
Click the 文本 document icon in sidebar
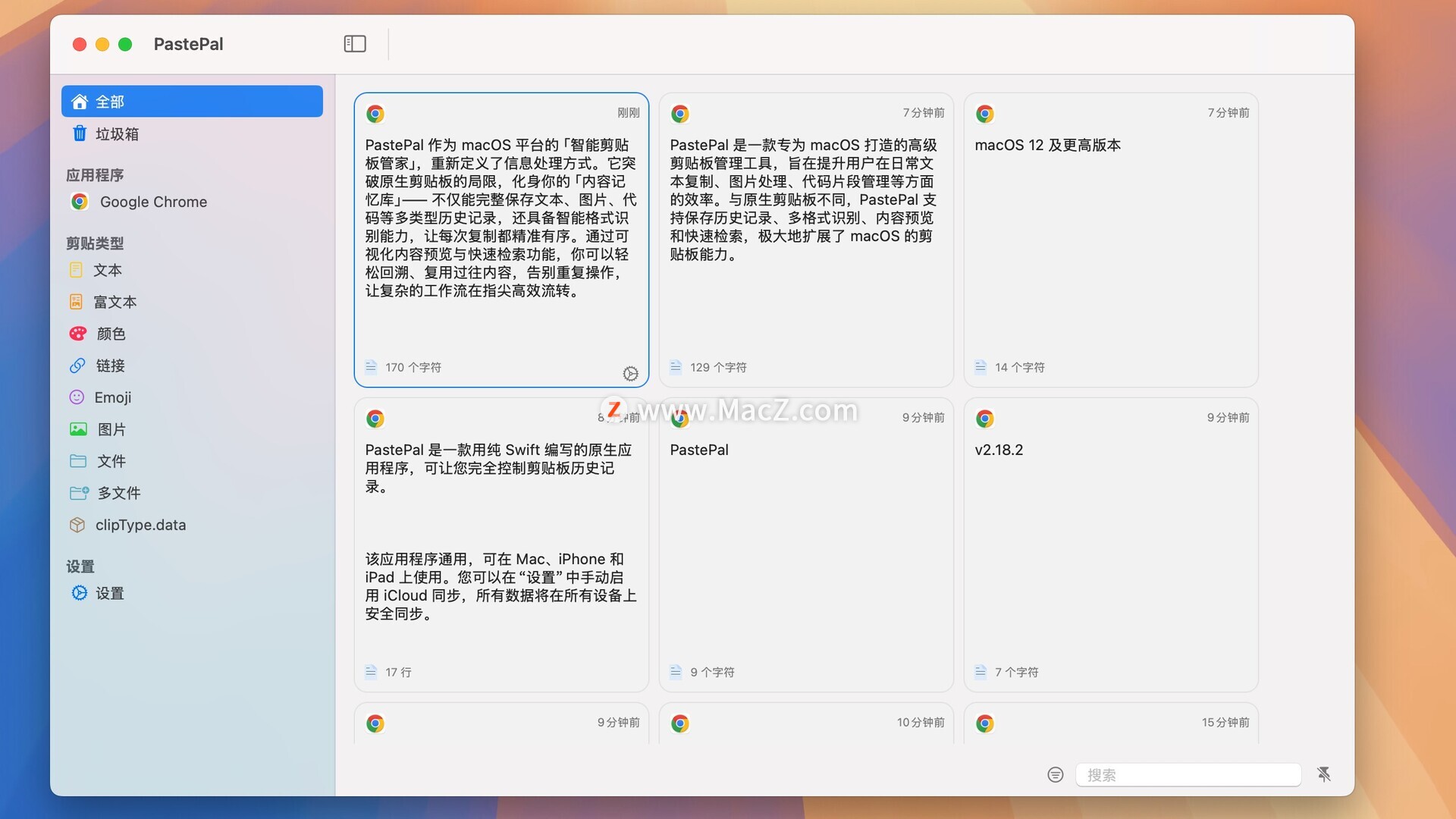click(76, 270)
